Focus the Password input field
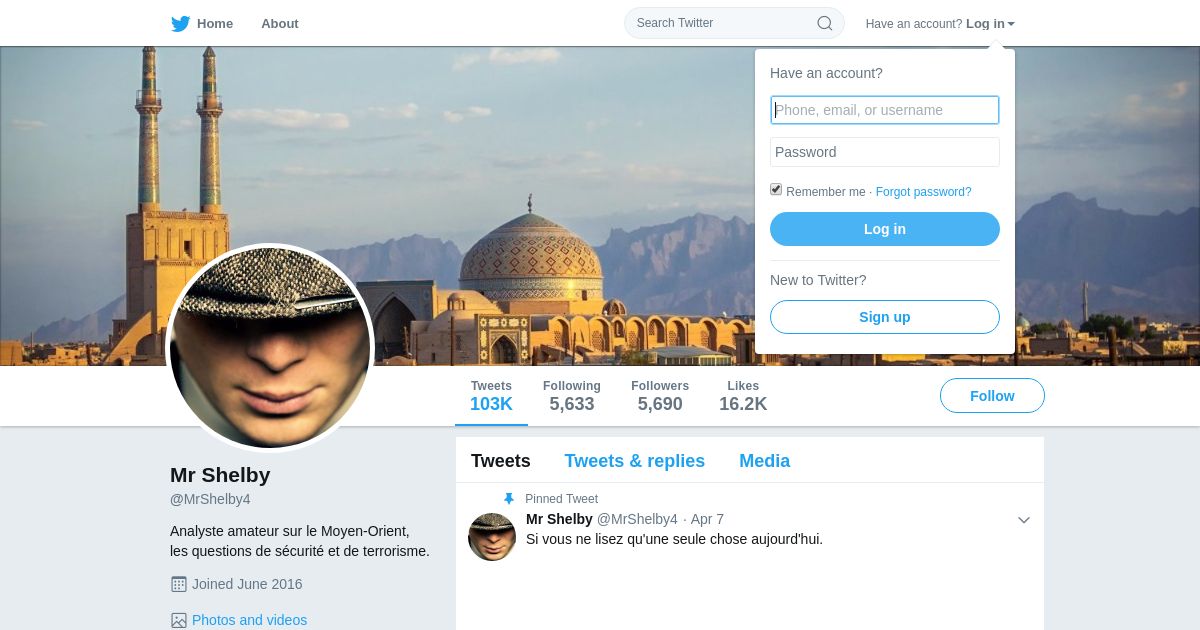This screenshot has height=630, width=1200. (885, 152)
